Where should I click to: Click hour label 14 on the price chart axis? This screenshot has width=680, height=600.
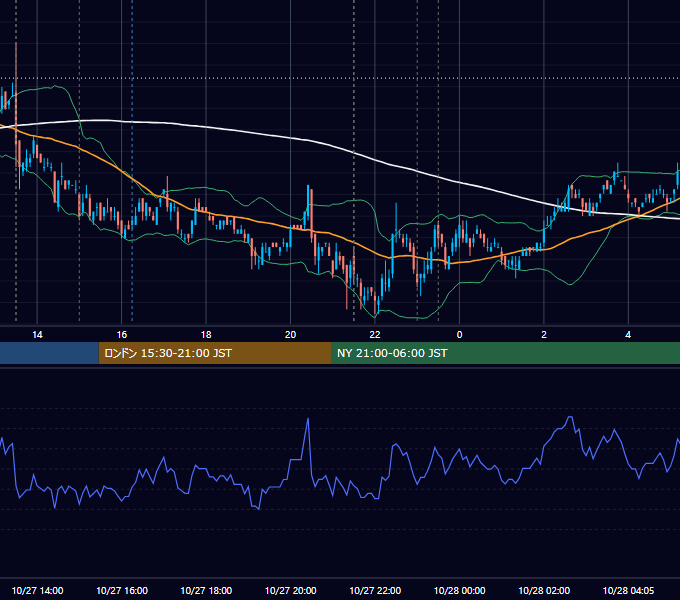(37, 335)
